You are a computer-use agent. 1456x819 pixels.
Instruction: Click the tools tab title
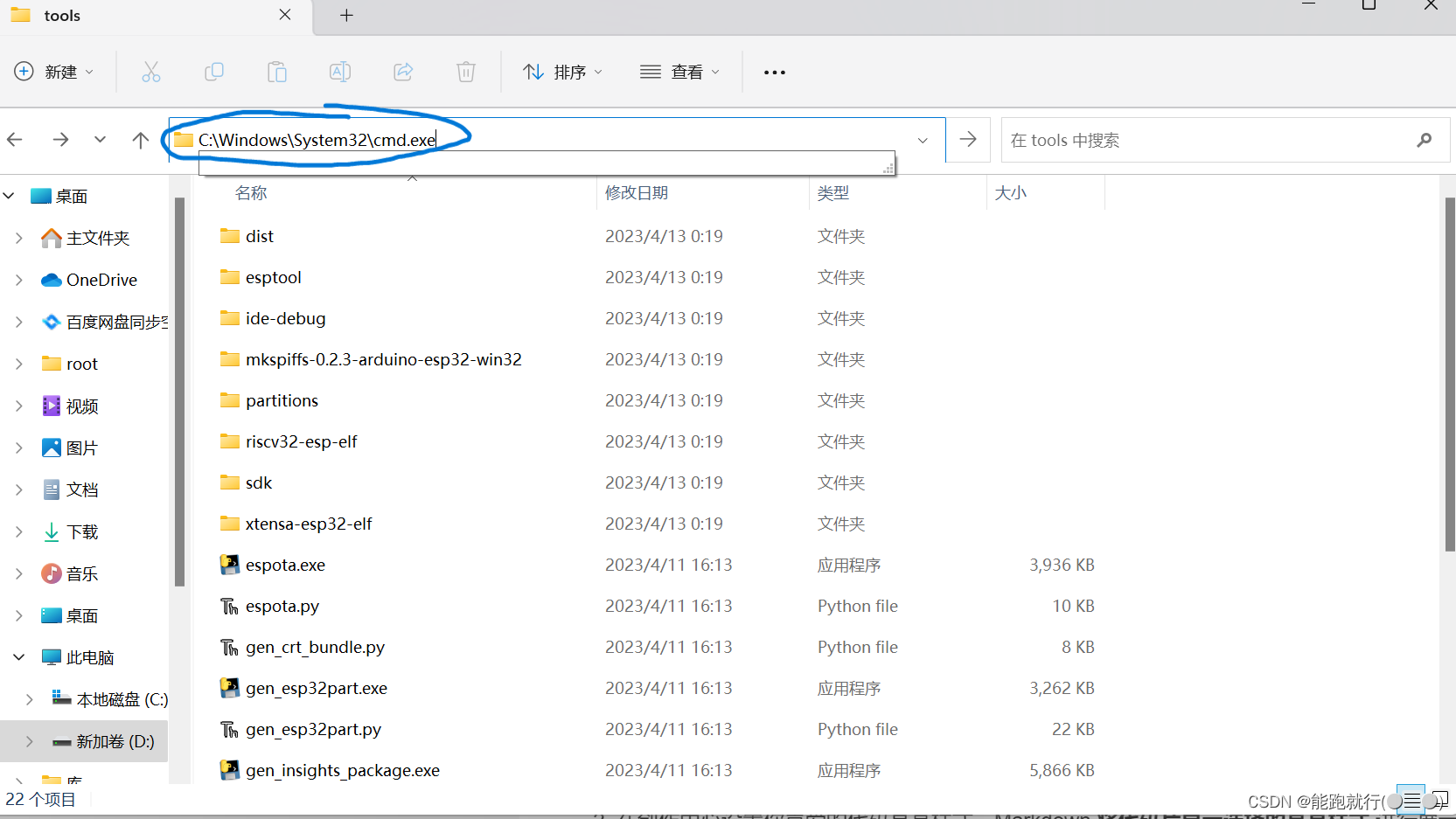coord(62,15)
